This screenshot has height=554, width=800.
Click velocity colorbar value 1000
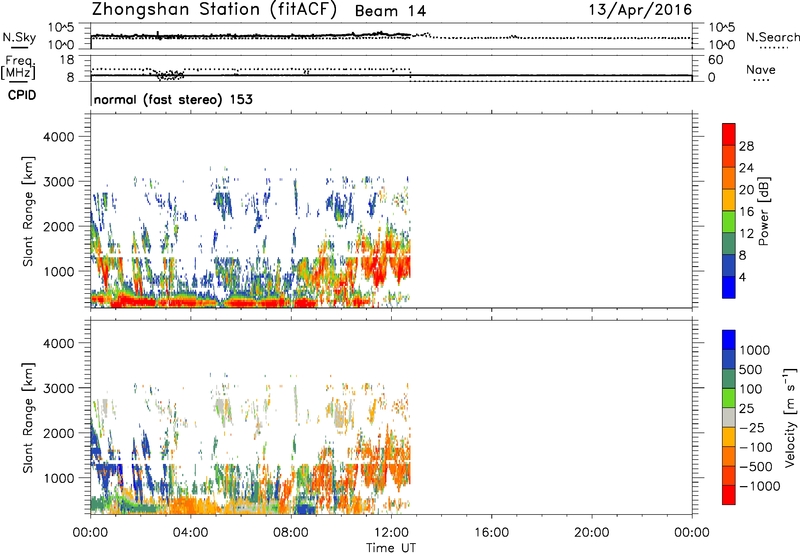click(755, 350)
